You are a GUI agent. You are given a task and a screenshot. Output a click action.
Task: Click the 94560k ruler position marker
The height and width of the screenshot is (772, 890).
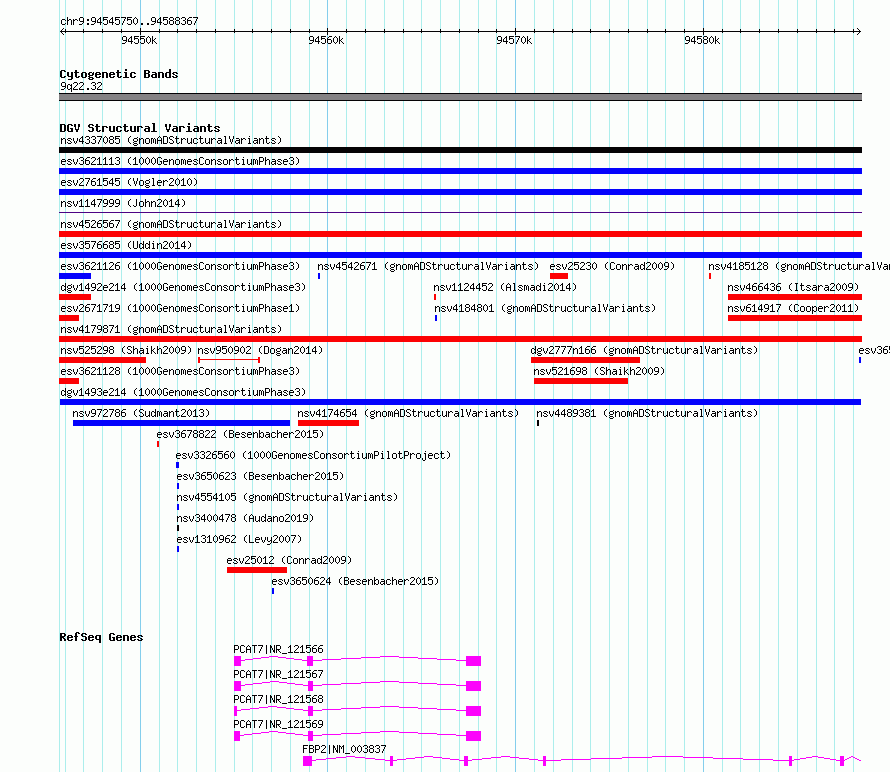[326, 40]
